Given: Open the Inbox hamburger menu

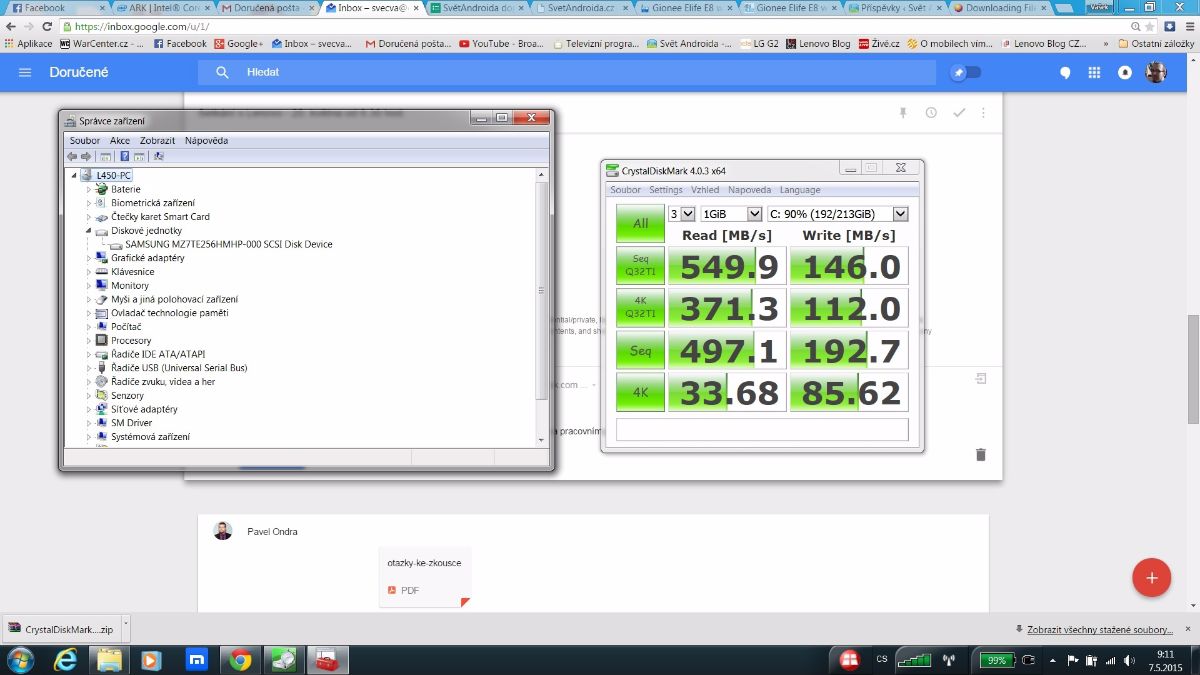Looking at the screenshot, I should (25, 73).
